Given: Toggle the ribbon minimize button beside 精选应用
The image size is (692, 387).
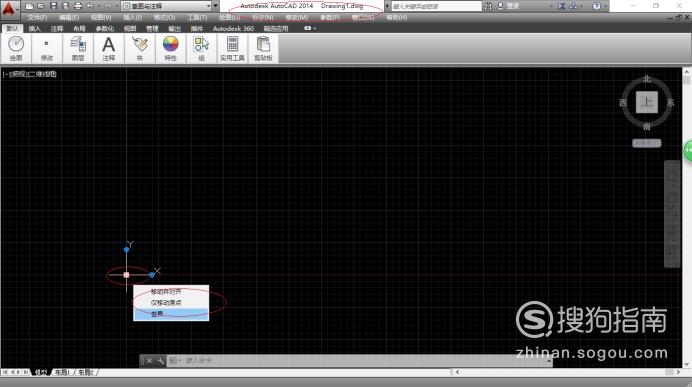Looking at the screenshot, I should 308,28.
